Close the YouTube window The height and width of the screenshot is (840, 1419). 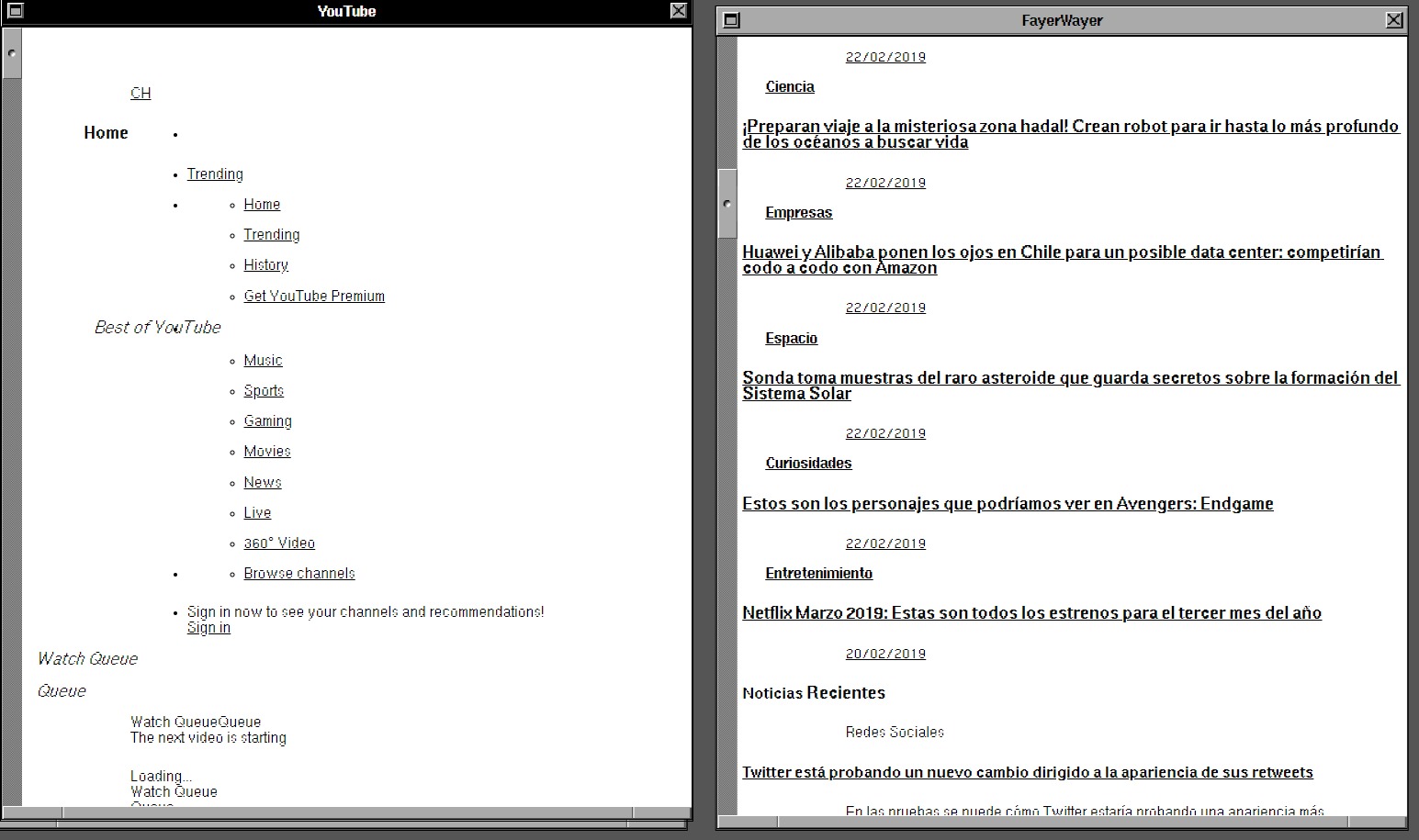(678, 11)
